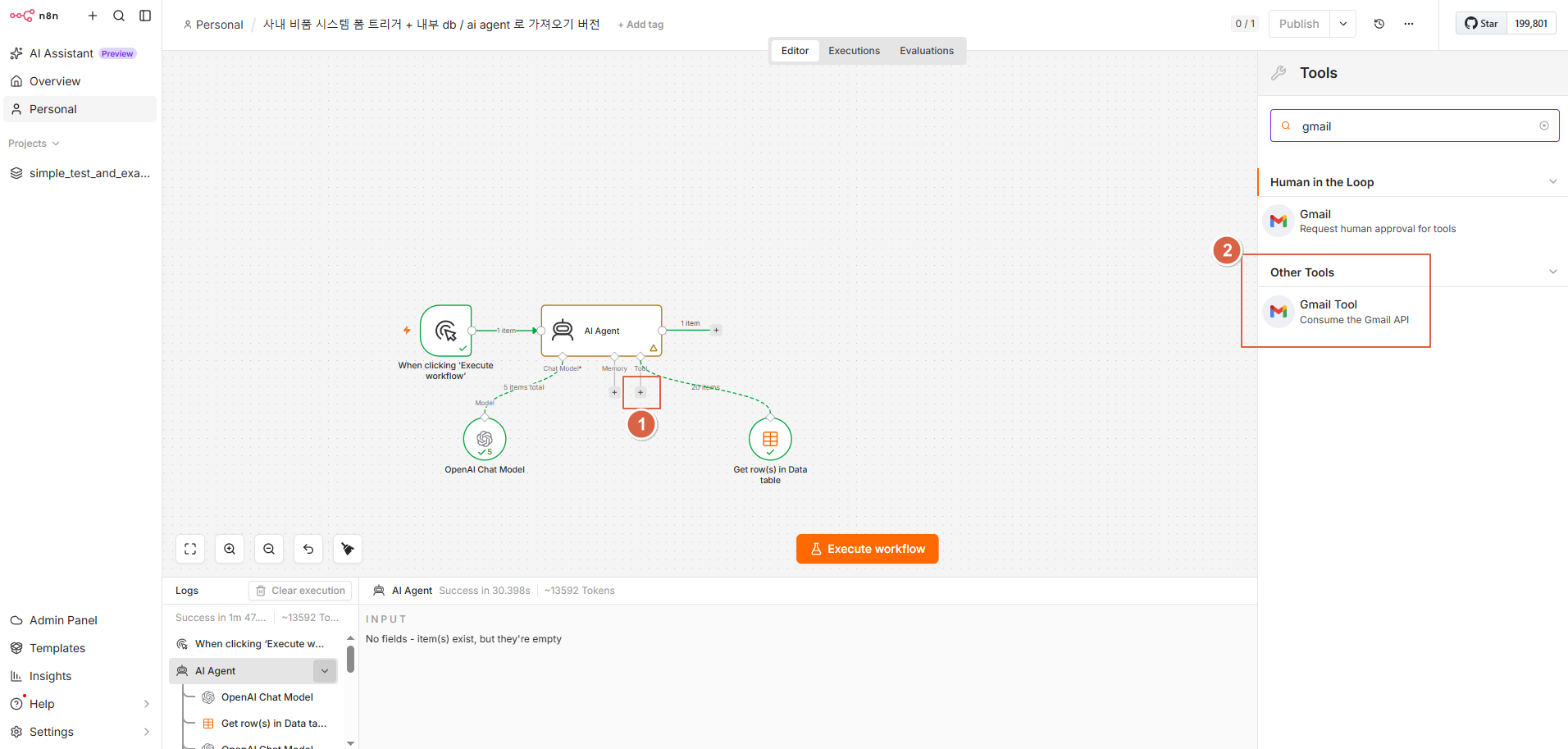Zoom out on the canvas

[269, 549]
